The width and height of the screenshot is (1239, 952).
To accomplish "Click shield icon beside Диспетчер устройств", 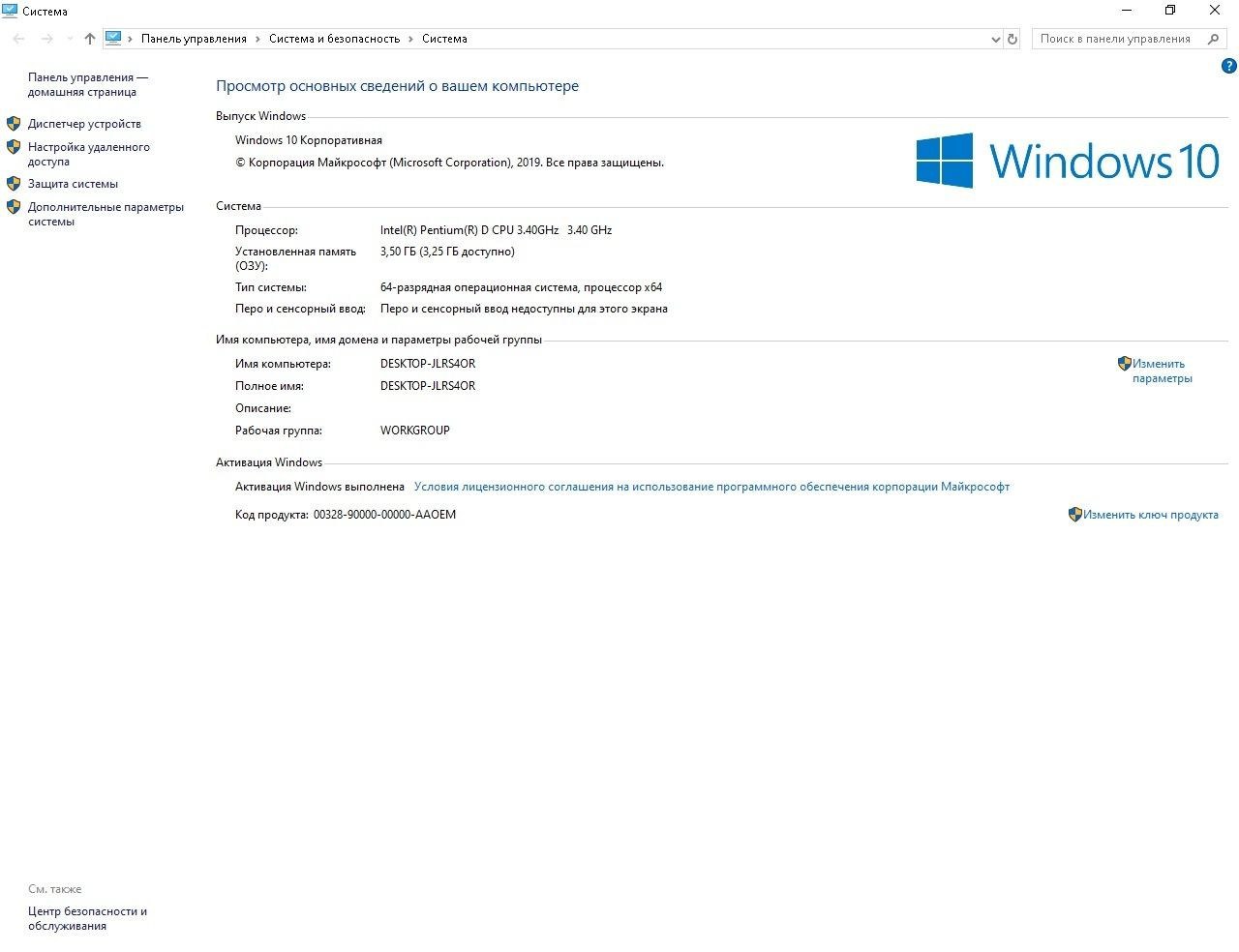I will [x=14, y=124].
